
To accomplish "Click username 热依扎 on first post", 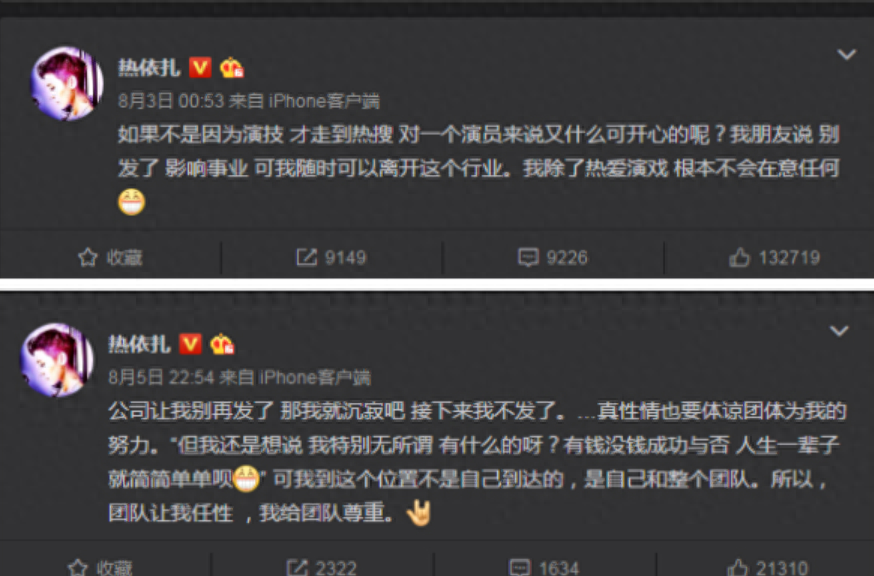I will pos(149,68).
